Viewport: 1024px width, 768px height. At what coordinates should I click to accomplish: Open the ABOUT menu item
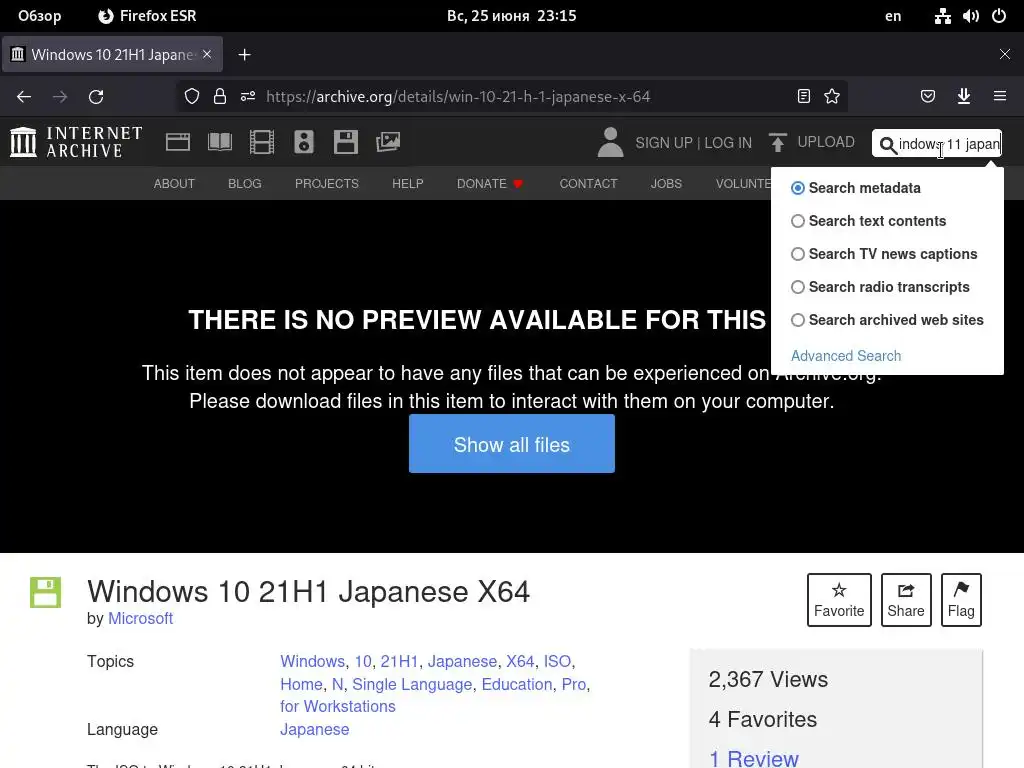(x=174, y=184)
